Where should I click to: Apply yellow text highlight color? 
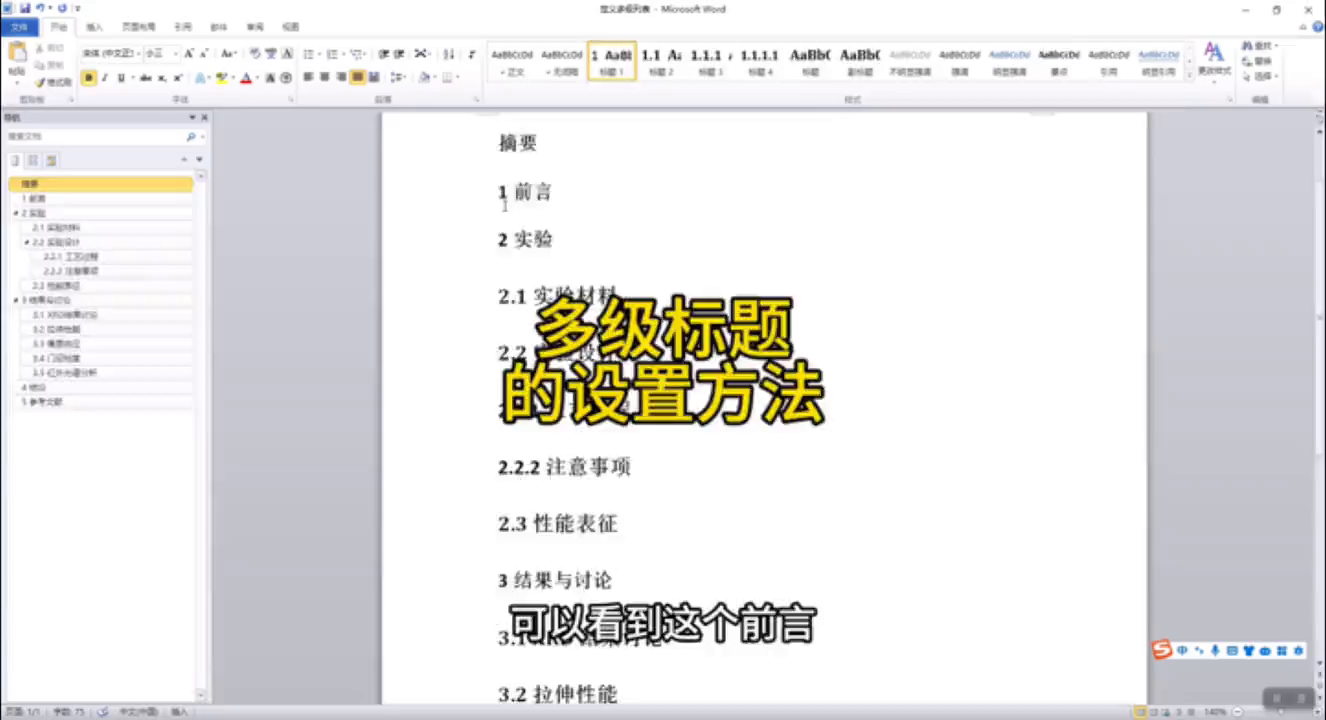[220, 78]
